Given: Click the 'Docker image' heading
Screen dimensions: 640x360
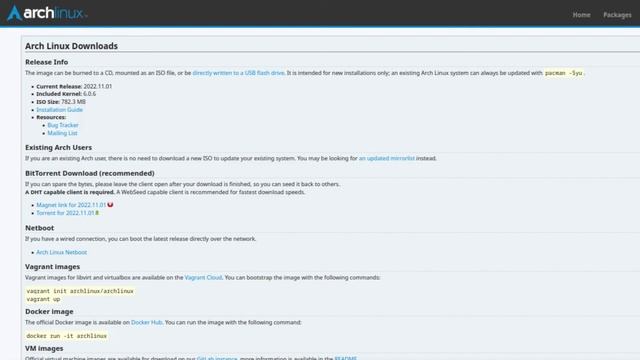Looking at the screenshot, I should (x=49, y=311).
